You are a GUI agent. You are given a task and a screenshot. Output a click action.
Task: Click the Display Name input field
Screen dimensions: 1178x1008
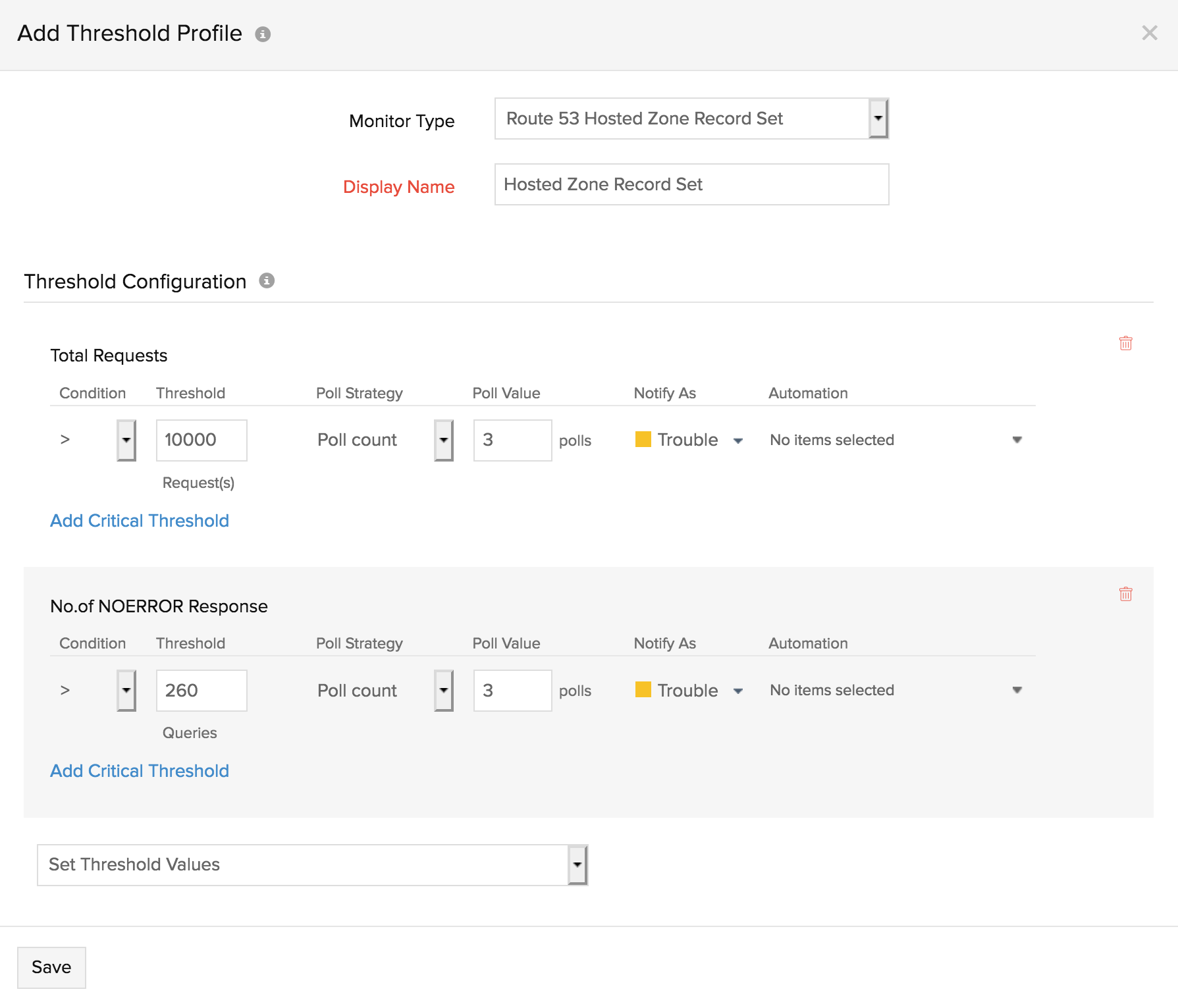click(691, 184)
